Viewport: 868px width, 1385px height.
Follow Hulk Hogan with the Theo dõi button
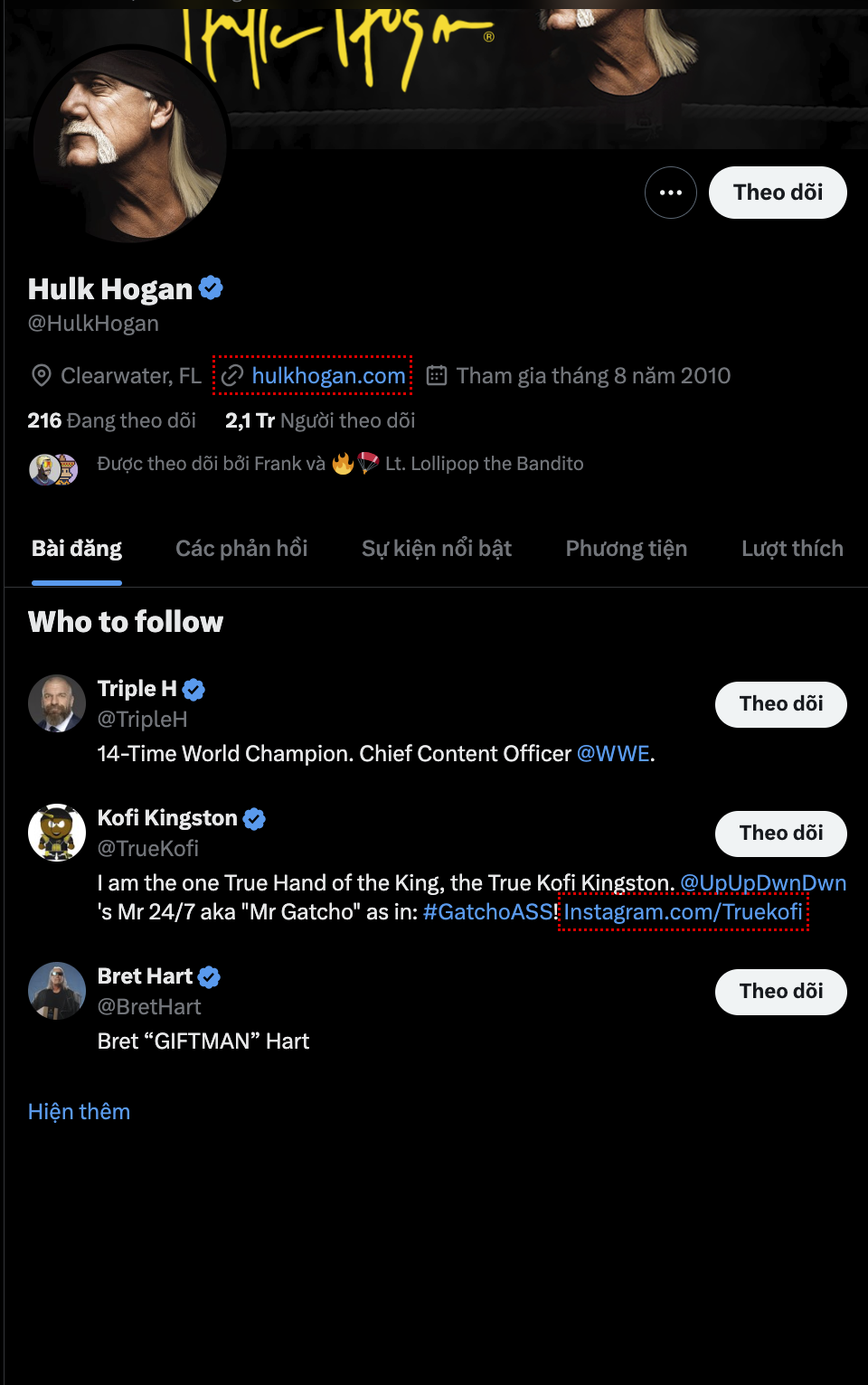pyautogui.click(x=778, y=193)
